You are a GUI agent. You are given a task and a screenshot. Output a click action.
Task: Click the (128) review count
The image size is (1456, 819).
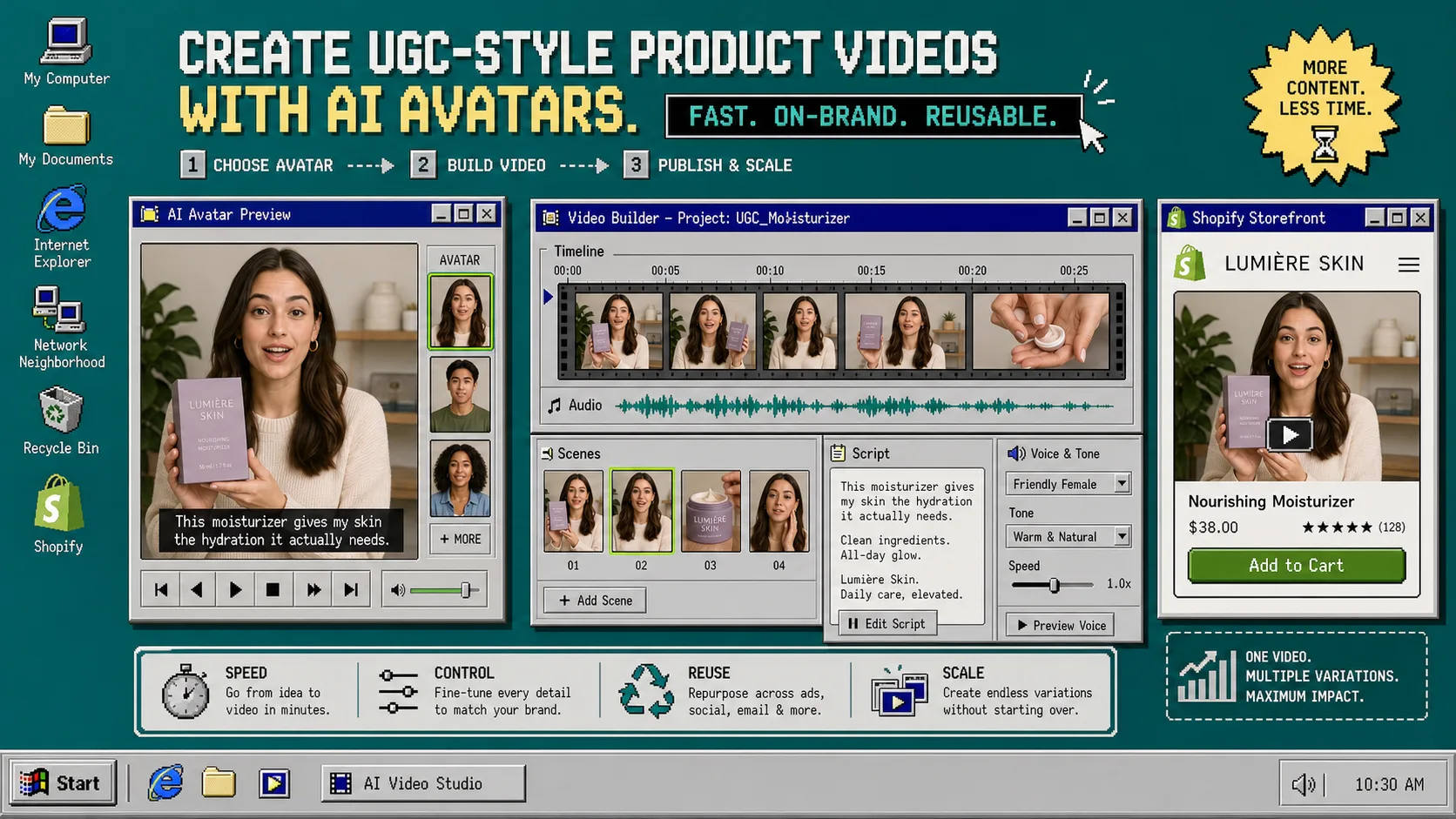1392,527
